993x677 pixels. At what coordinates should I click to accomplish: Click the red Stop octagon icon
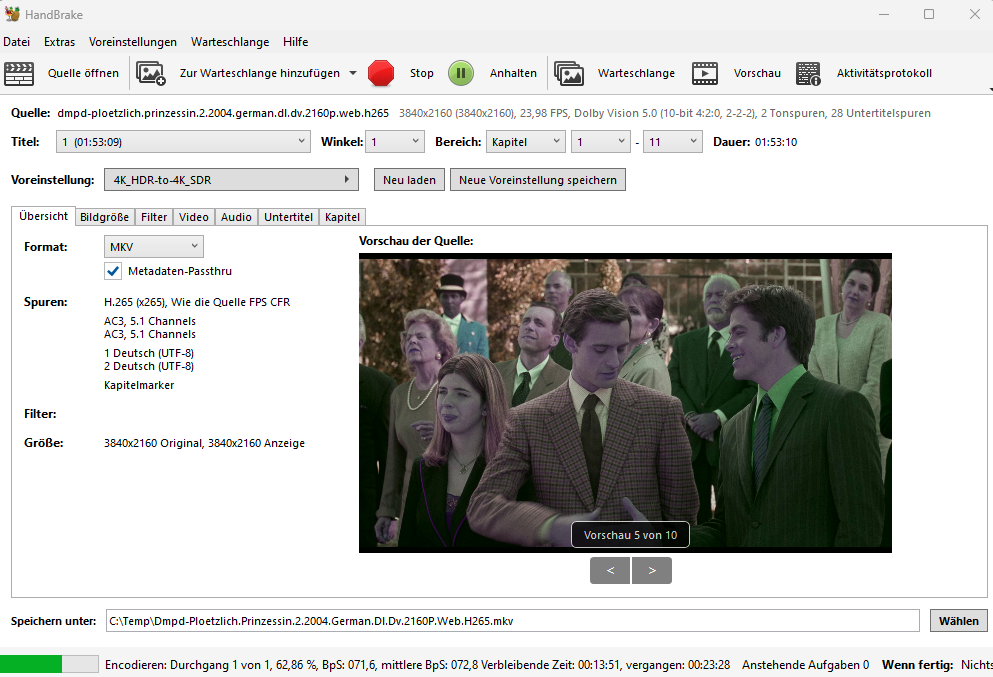(x=381, y=73)
